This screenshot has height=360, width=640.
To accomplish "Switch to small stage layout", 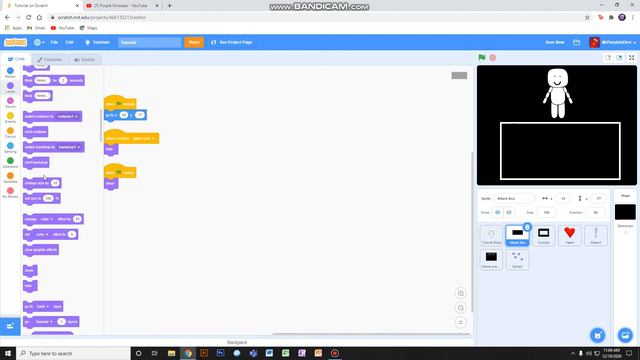I will point(608,58).
